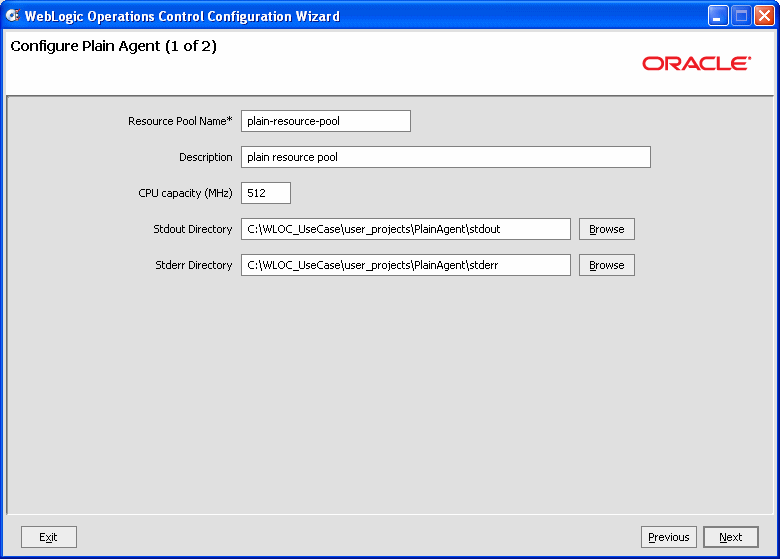This screenshot has width=780, height=559.
Task: Click the 'Resource Pool Name*' label
Action: point(180,121)
